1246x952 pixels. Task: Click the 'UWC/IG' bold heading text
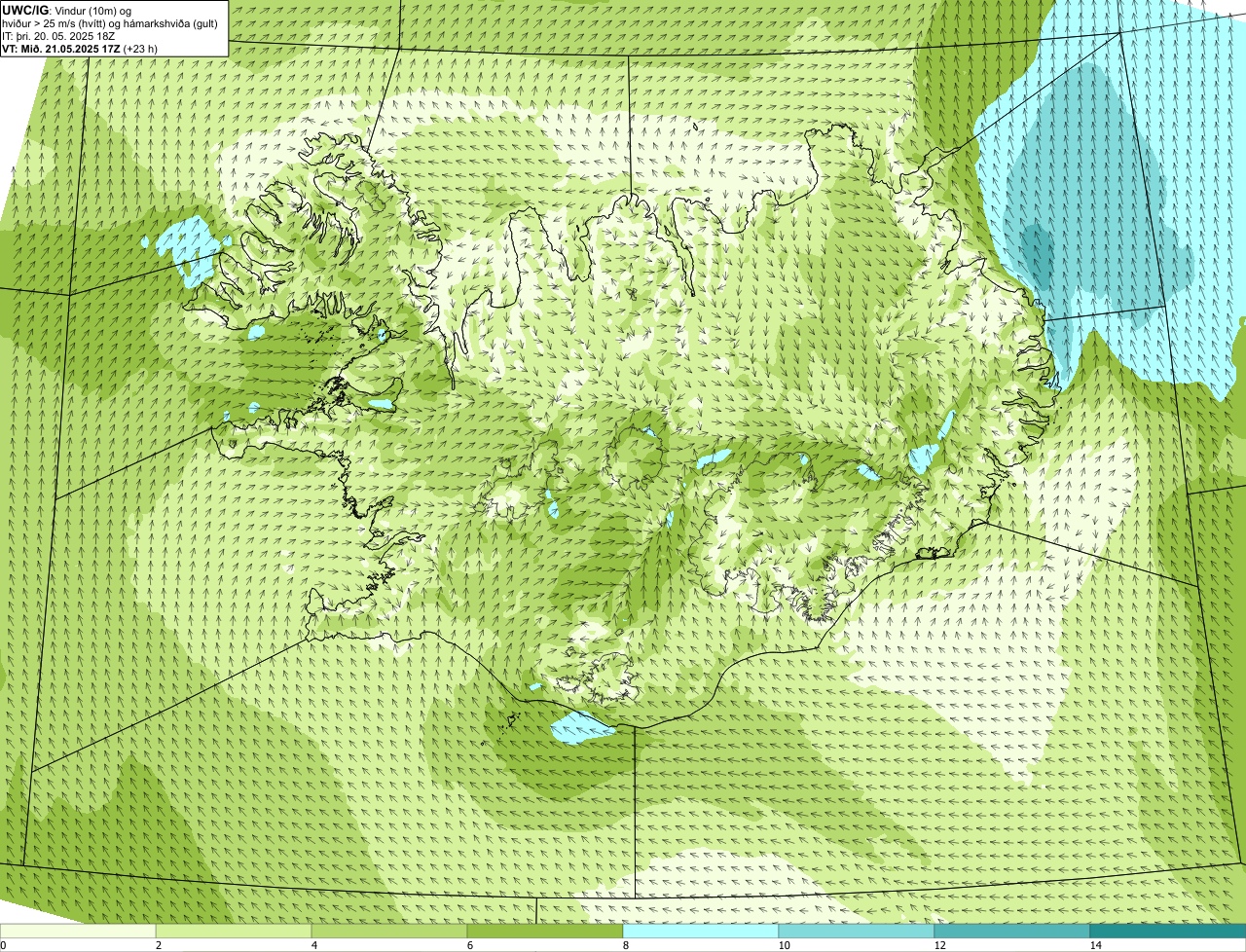25,11
